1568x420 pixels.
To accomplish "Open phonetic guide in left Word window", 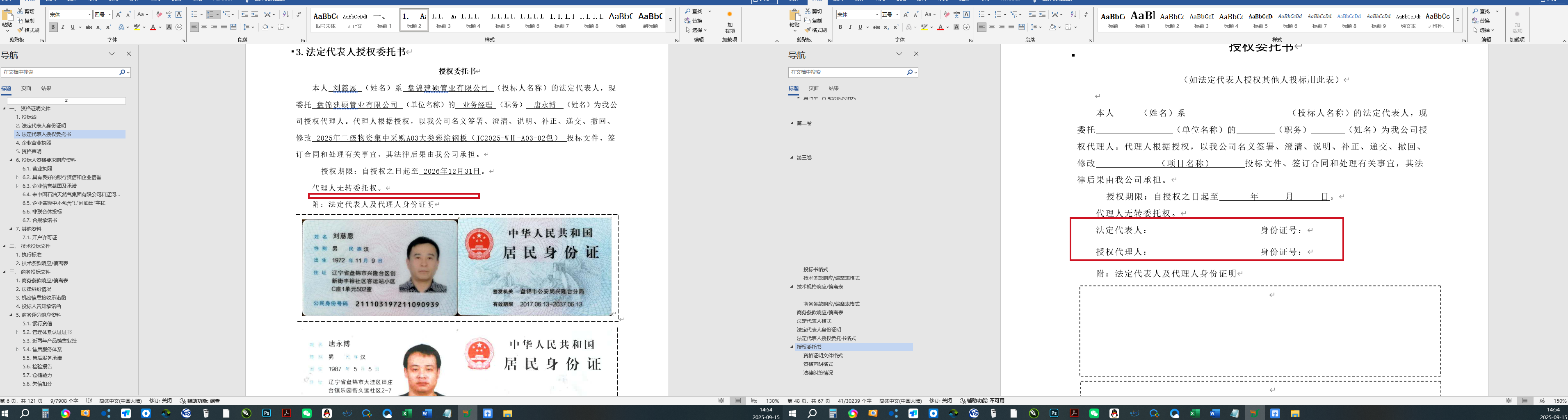I will coord(169,15).
